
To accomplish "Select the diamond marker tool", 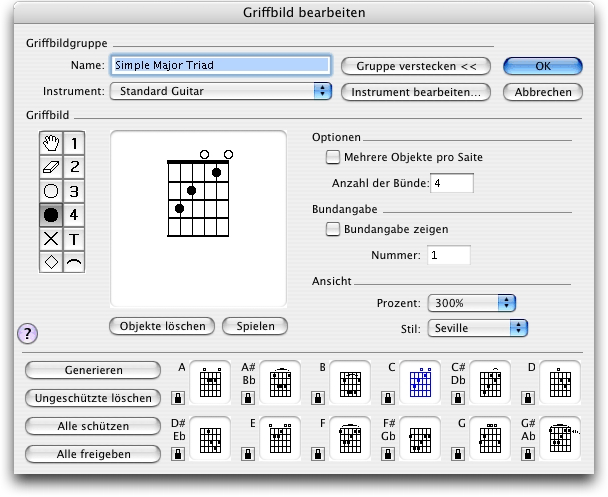I will [51, 262].
